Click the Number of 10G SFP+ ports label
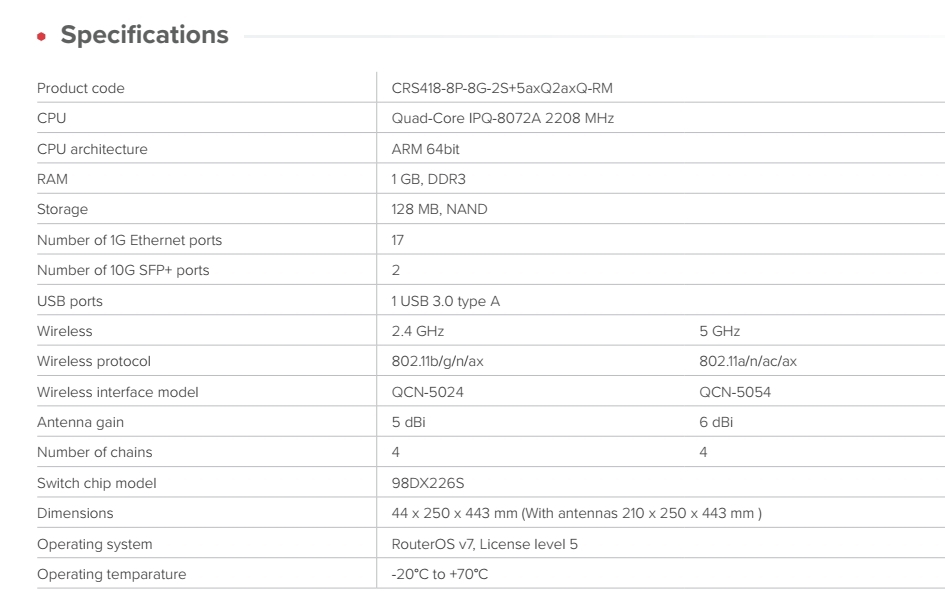 (x=123, y=270)
